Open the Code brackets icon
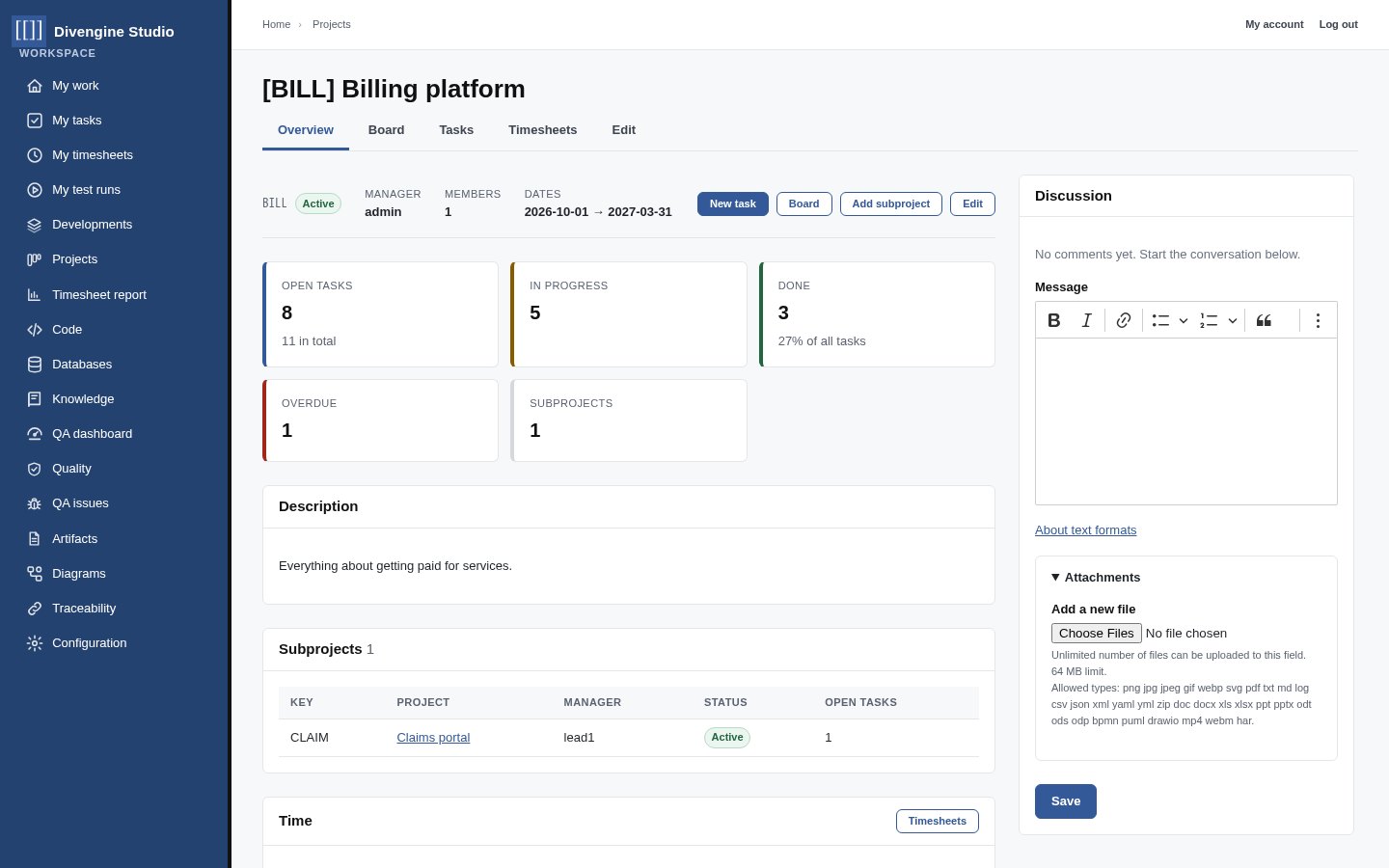The height and width of the screenshot is (868, 1389). [x=35, y=330]
